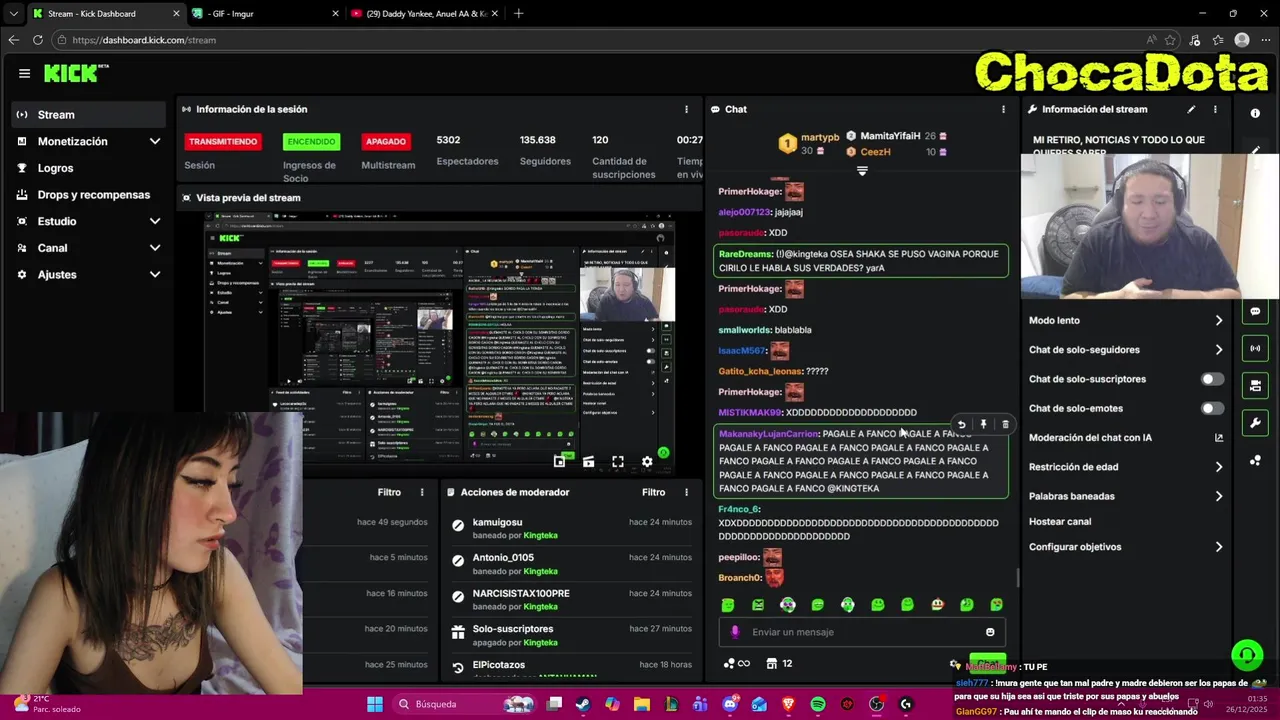This screenshot has height=720, width=1280.
Task: Open Modo lento settings arrow
Action: pyautogui.click(x=1218, y=320)
